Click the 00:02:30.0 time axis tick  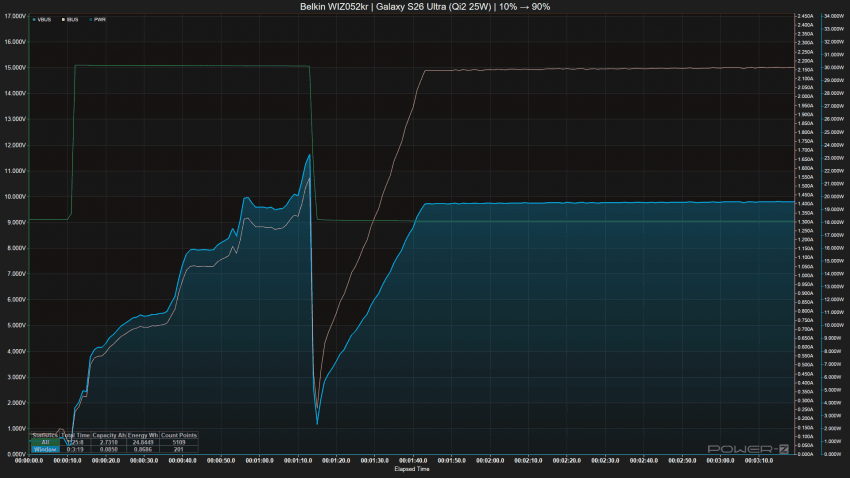[x=606, y=461]
